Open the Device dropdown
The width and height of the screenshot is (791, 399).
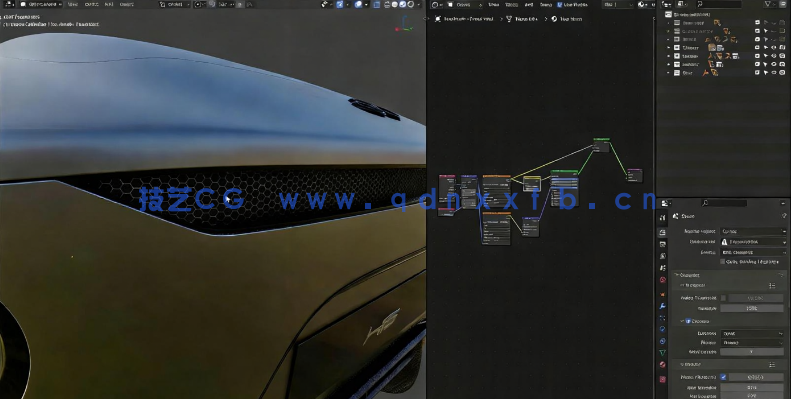753,252
